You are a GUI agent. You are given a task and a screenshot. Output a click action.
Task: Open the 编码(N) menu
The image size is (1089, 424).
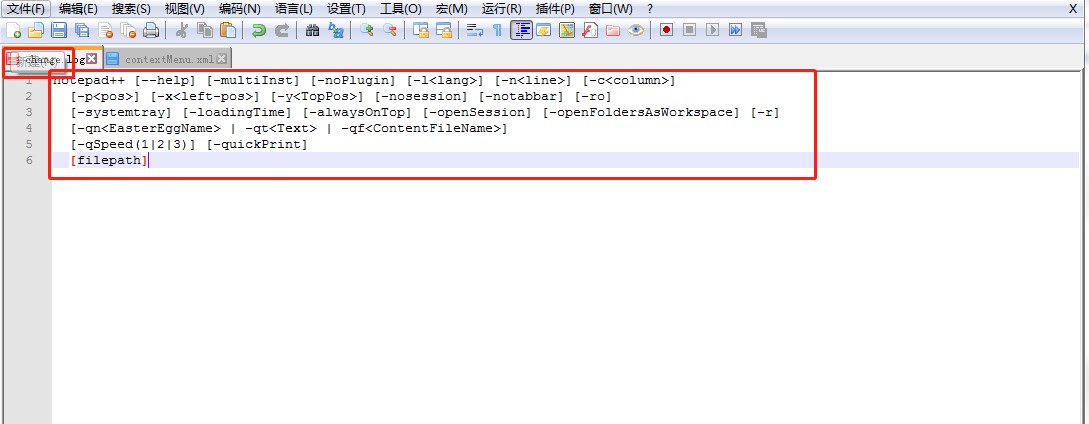240,9
